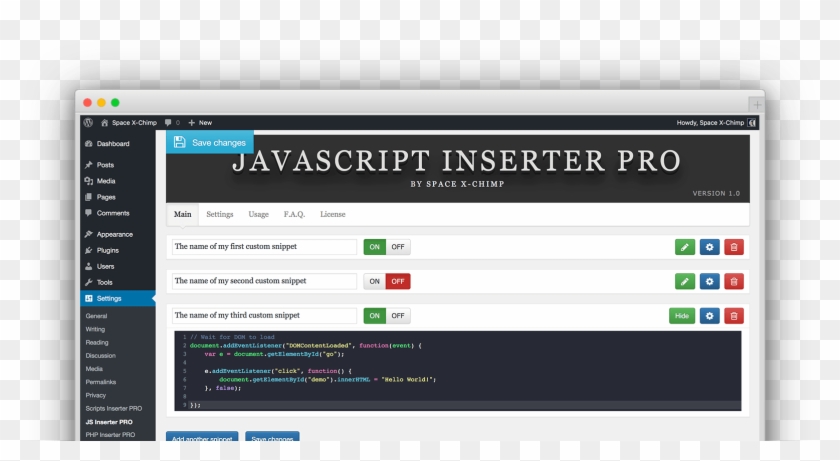Toggle the first snippet ON/OFF switch
840x461 pixels.
point(386,247)
